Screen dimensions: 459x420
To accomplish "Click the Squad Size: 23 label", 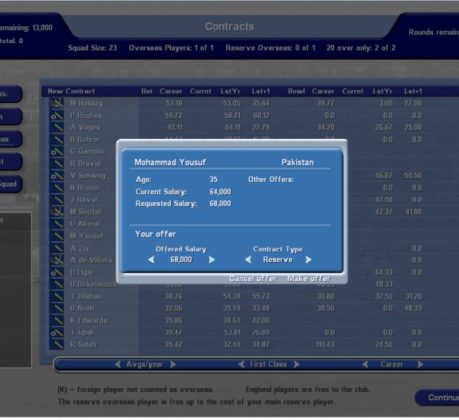I will tap(92, 48).
